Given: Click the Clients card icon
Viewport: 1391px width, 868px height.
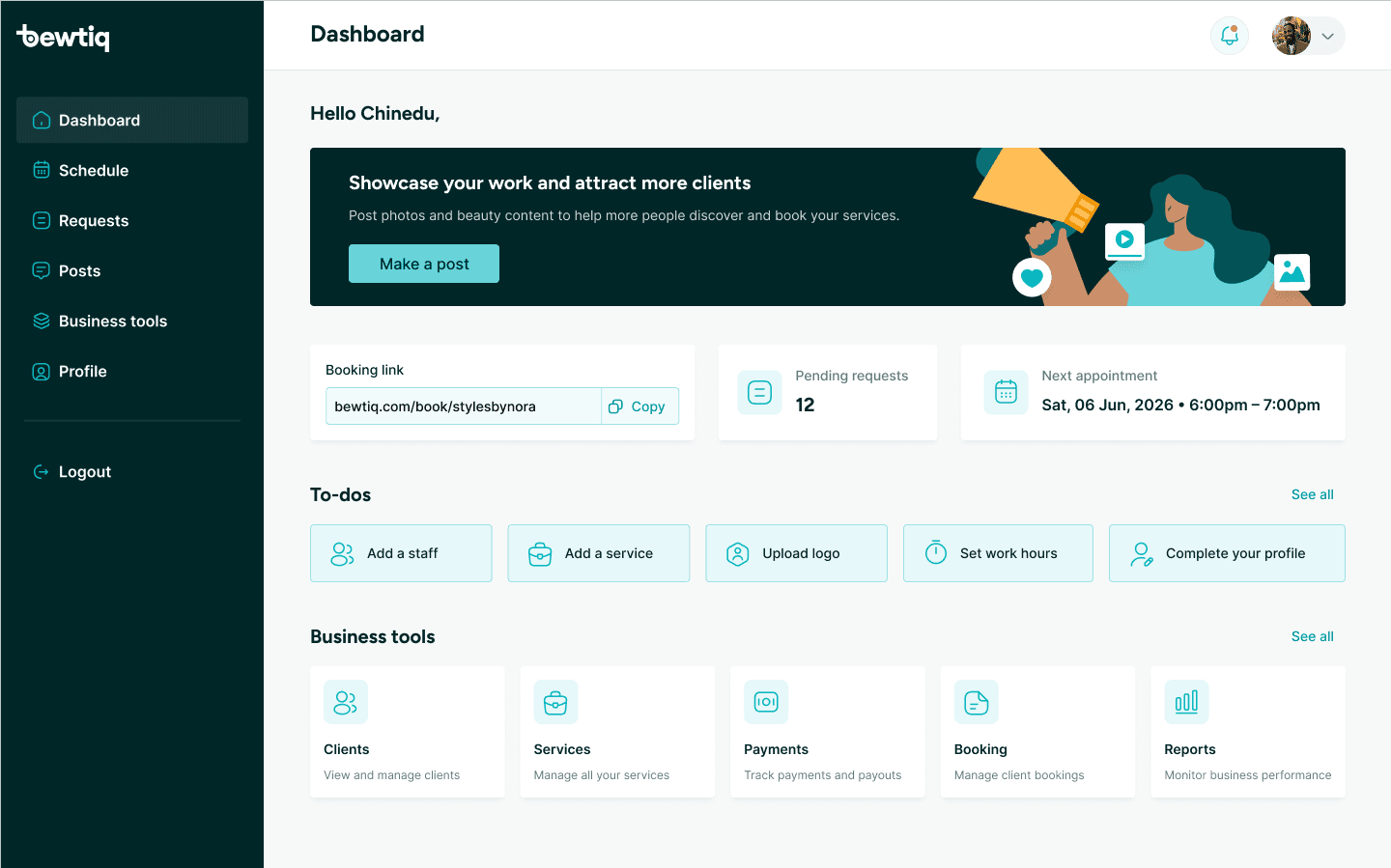Looking at the screenshot, I should pyautogui.click(x=346, y=702).
